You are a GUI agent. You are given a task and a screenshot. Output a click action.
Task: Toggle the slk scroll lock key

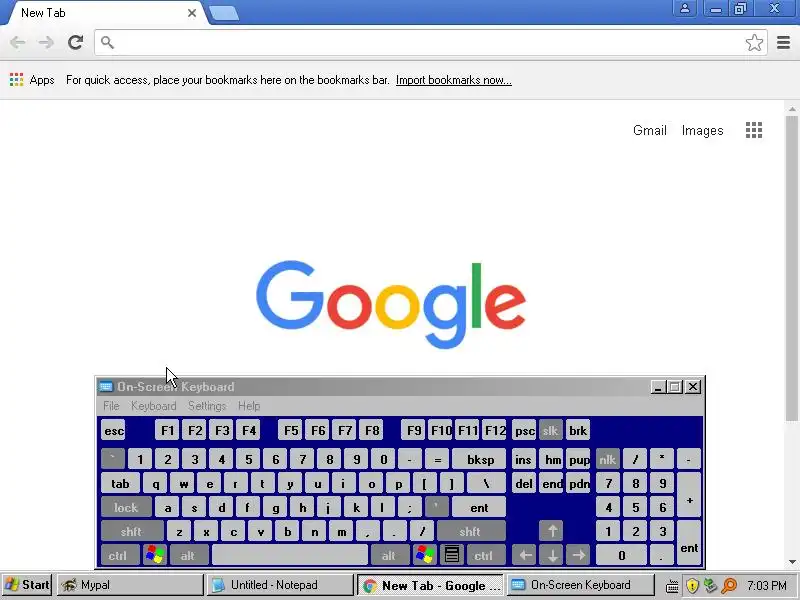pos(551,431)
